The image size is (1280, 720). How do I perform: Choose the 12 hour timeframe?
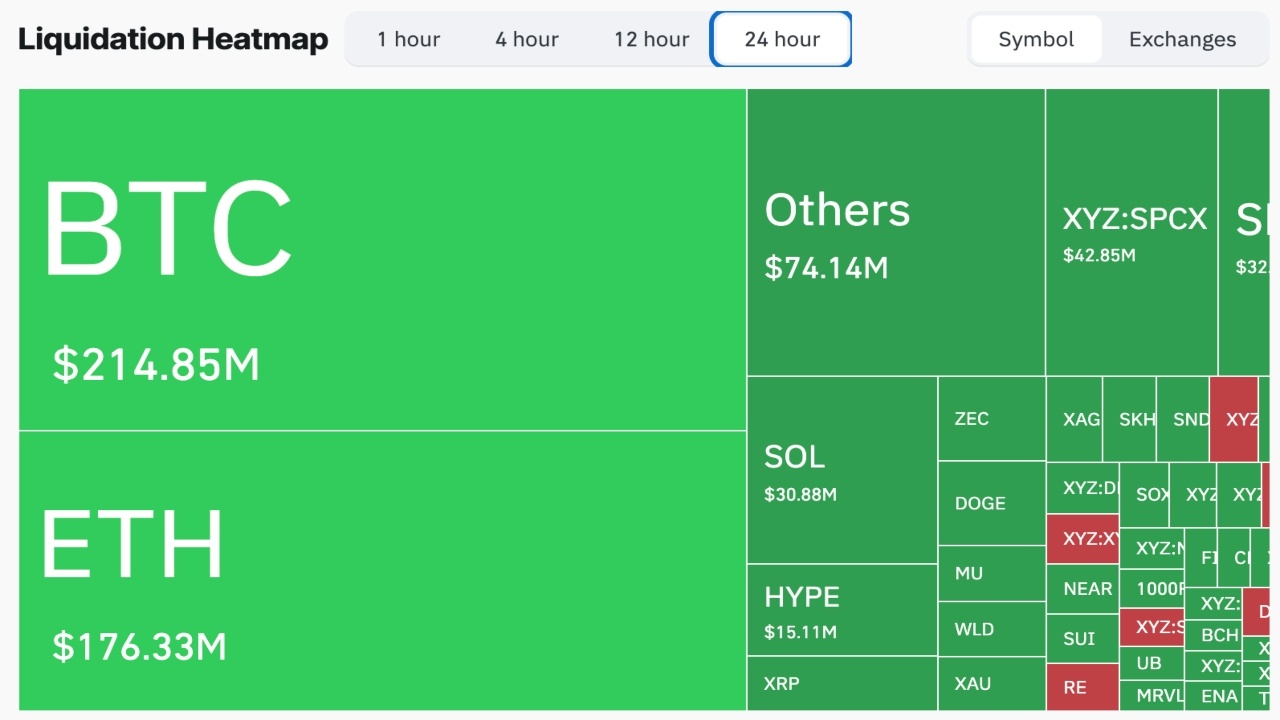point(651,39)
